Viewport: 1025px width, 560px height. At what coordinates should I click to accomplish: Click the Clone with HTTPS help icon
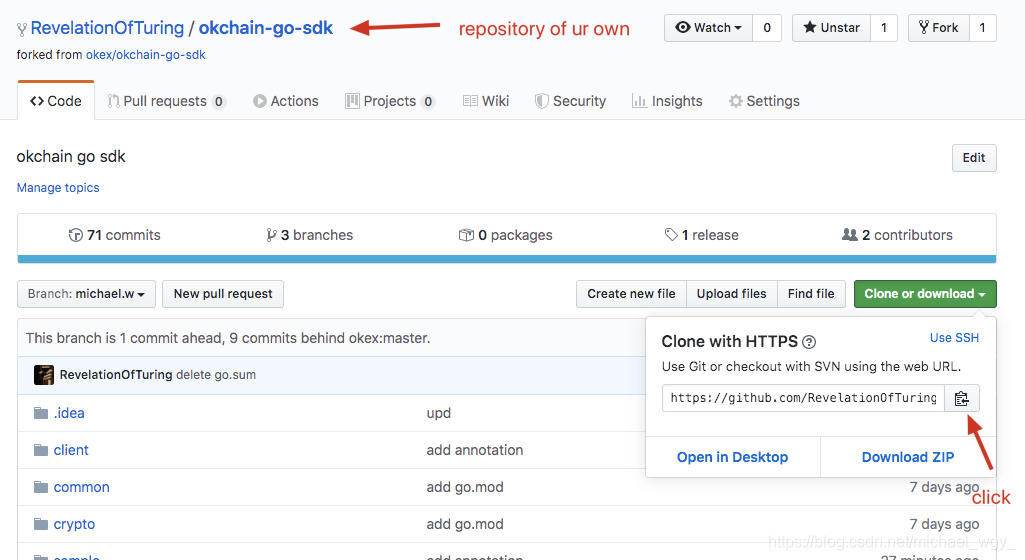(809, 342)
